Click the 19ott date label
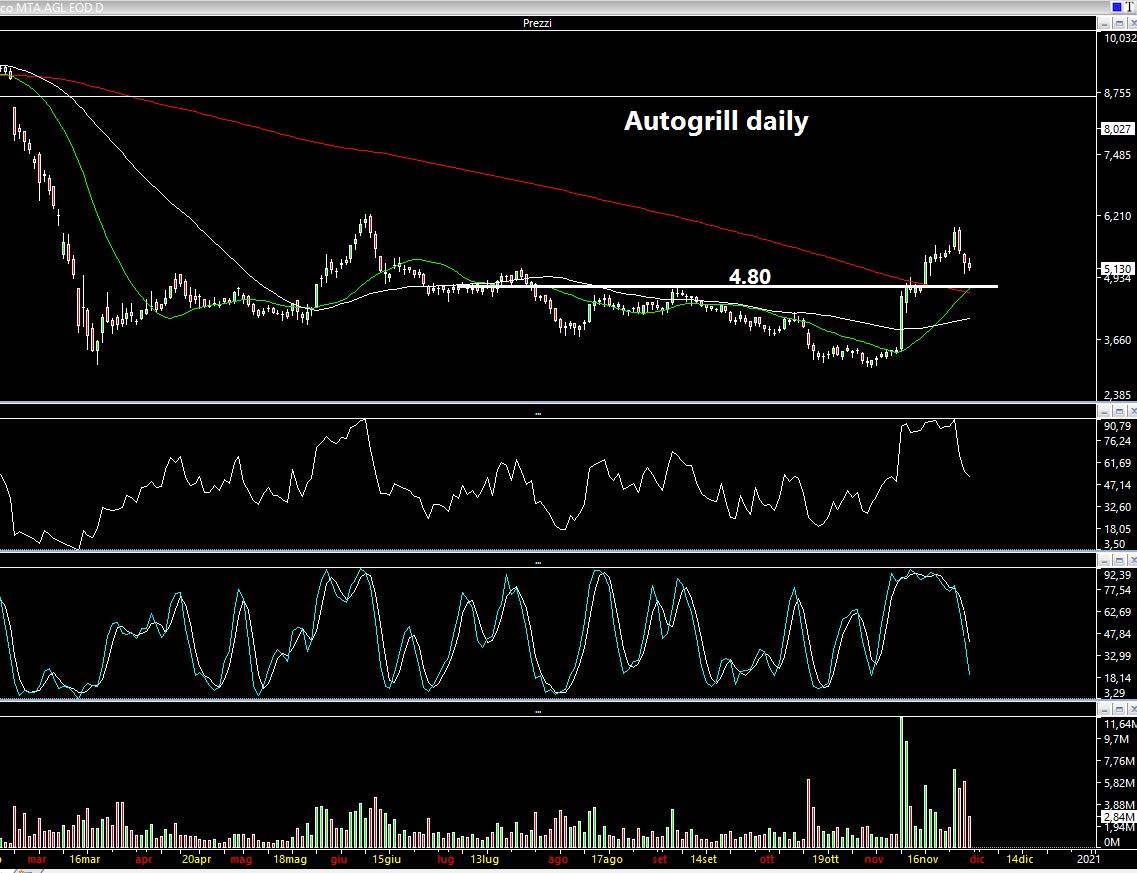Image resolution: width=1137 pixels, height=873 pixels. click(x=825, y=860)
